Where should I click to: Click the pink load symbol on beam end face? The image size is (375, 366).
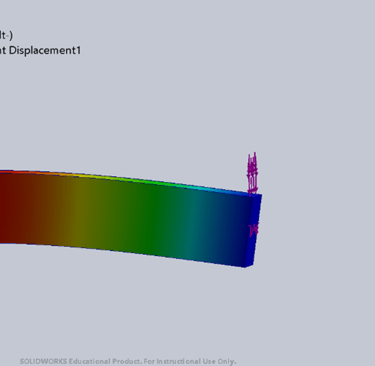[x=254, y=230]
